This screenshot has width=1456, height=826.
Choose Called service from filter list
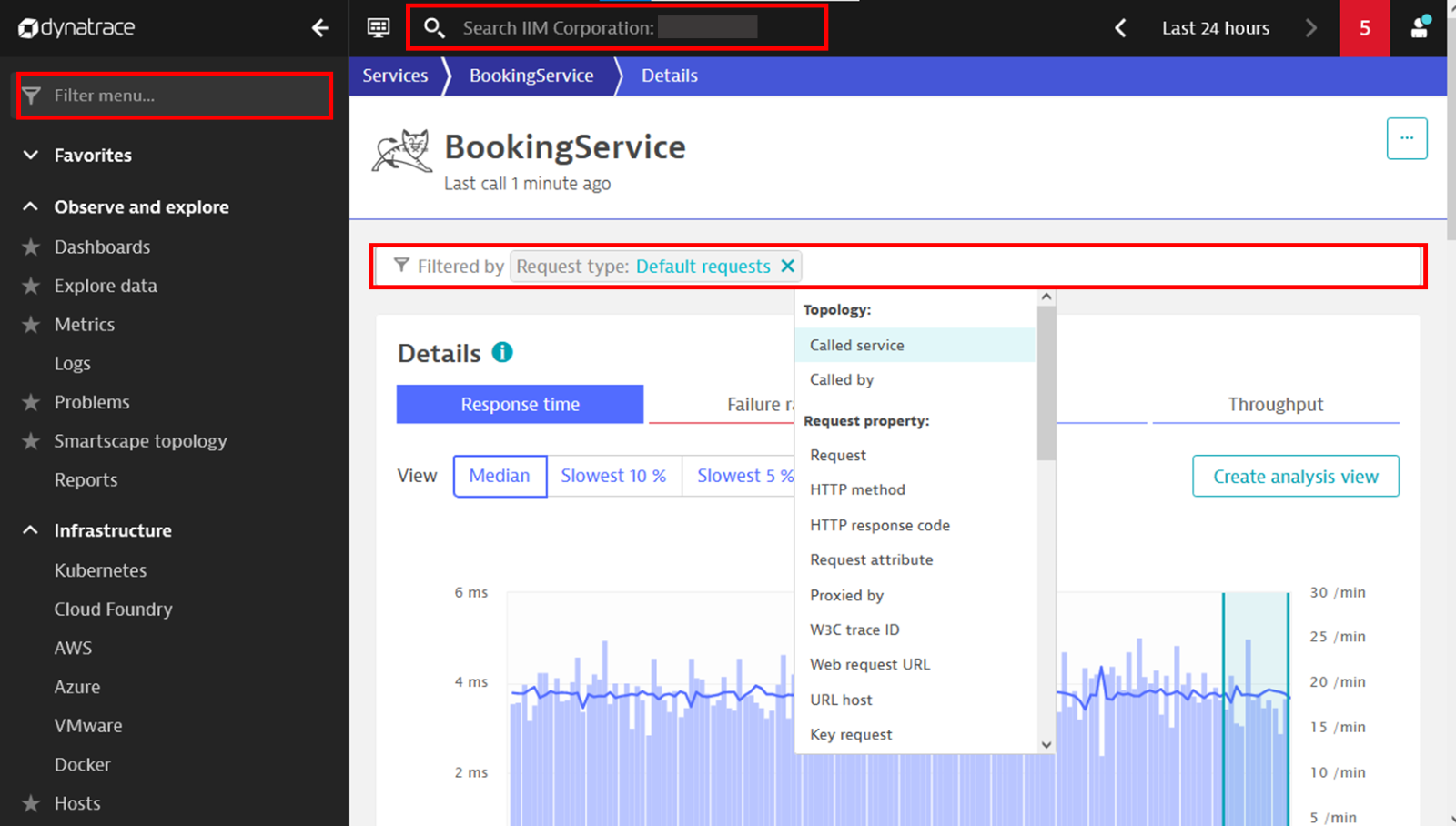coord(857,345)
